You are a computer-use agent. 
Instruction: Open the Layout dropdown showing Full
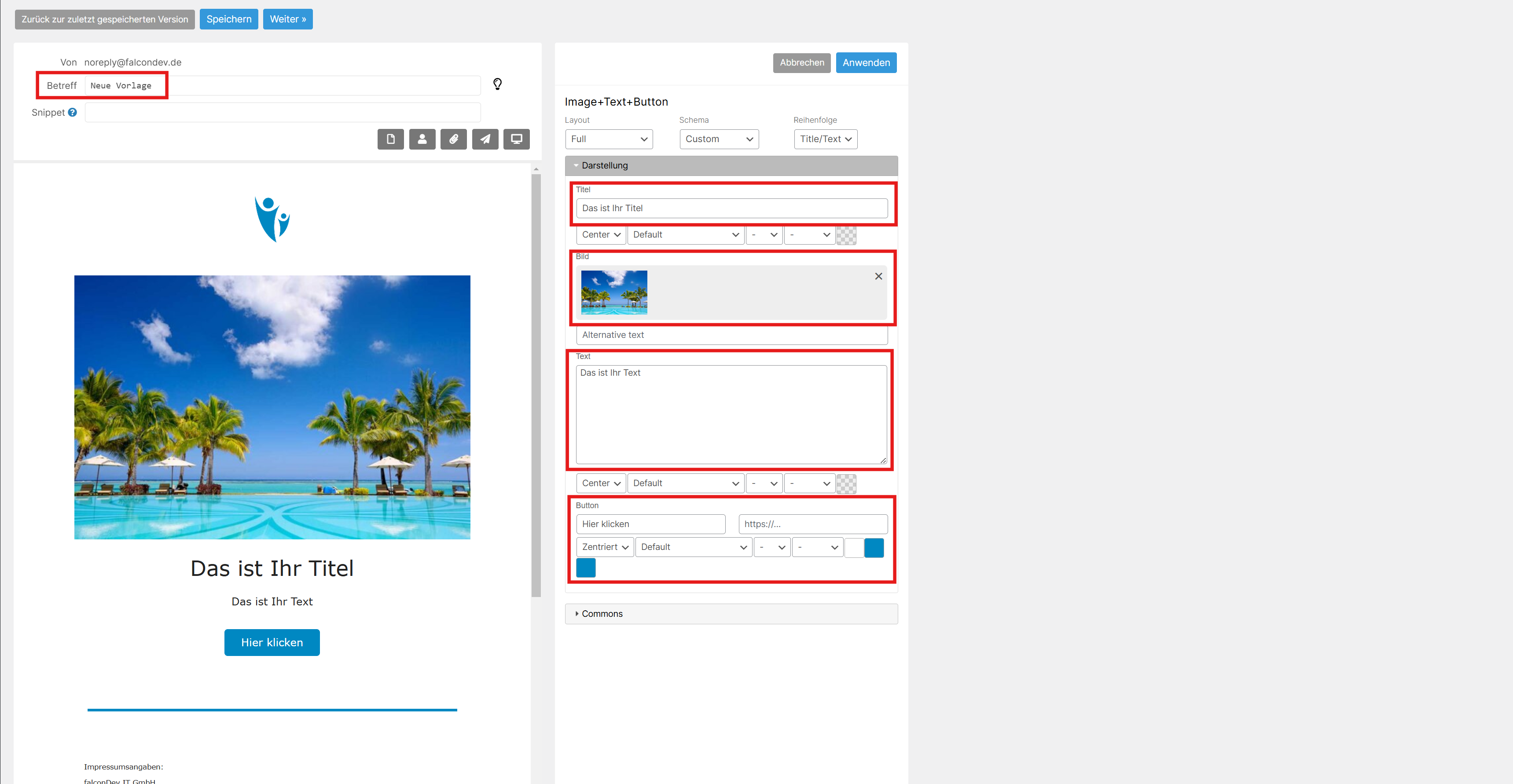[x=609, y=139]
